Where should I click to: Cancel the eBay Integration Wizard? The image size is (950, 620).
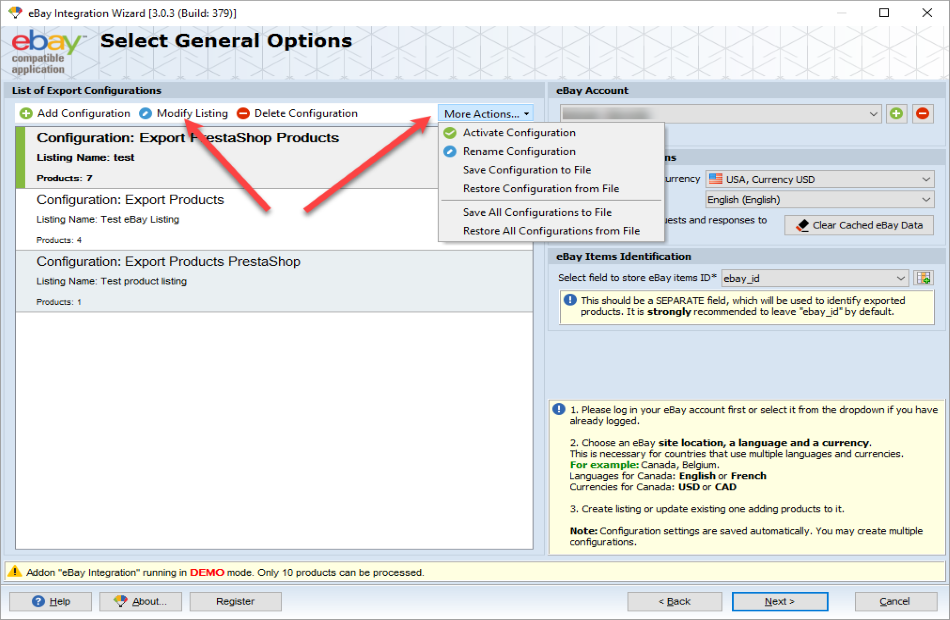[894, 601]
